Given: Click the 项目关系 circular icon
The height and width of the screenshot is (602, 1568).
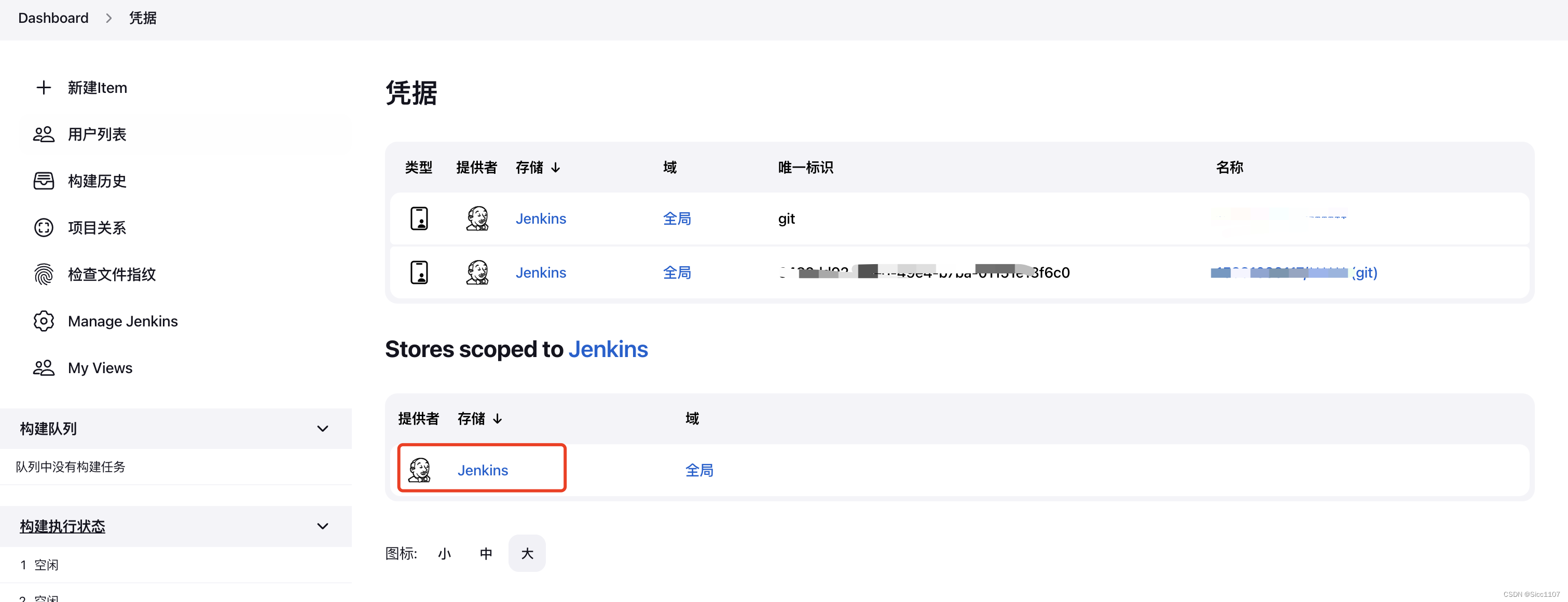Looking at the screenshot, I should tap(43, 228).
